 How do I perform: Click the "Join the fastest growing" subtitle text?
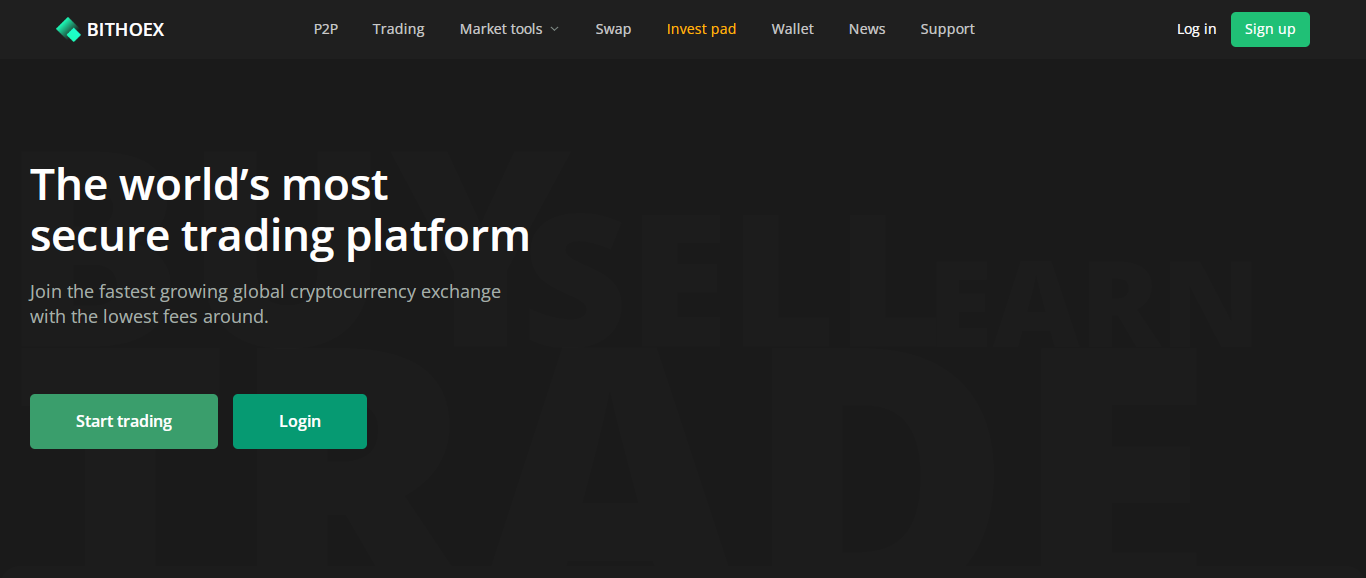coord(265,292)
